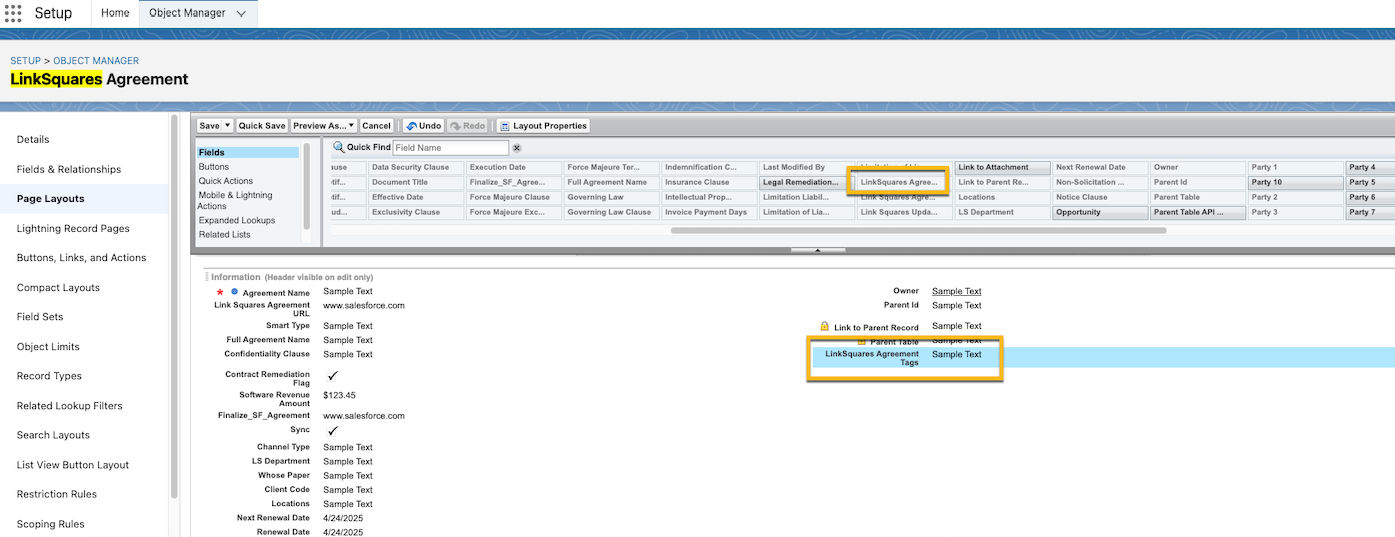Click the Cancel button
This screenshot has width=1395, height=537.
[376, 126]
